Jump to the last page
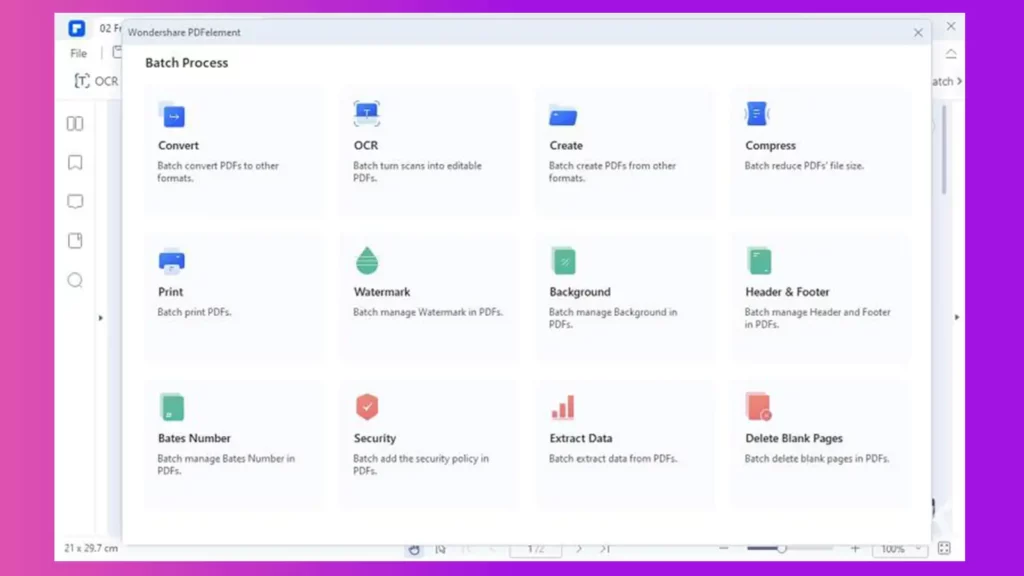This screenshot has height=576, width=1024. tap(605, 549)
